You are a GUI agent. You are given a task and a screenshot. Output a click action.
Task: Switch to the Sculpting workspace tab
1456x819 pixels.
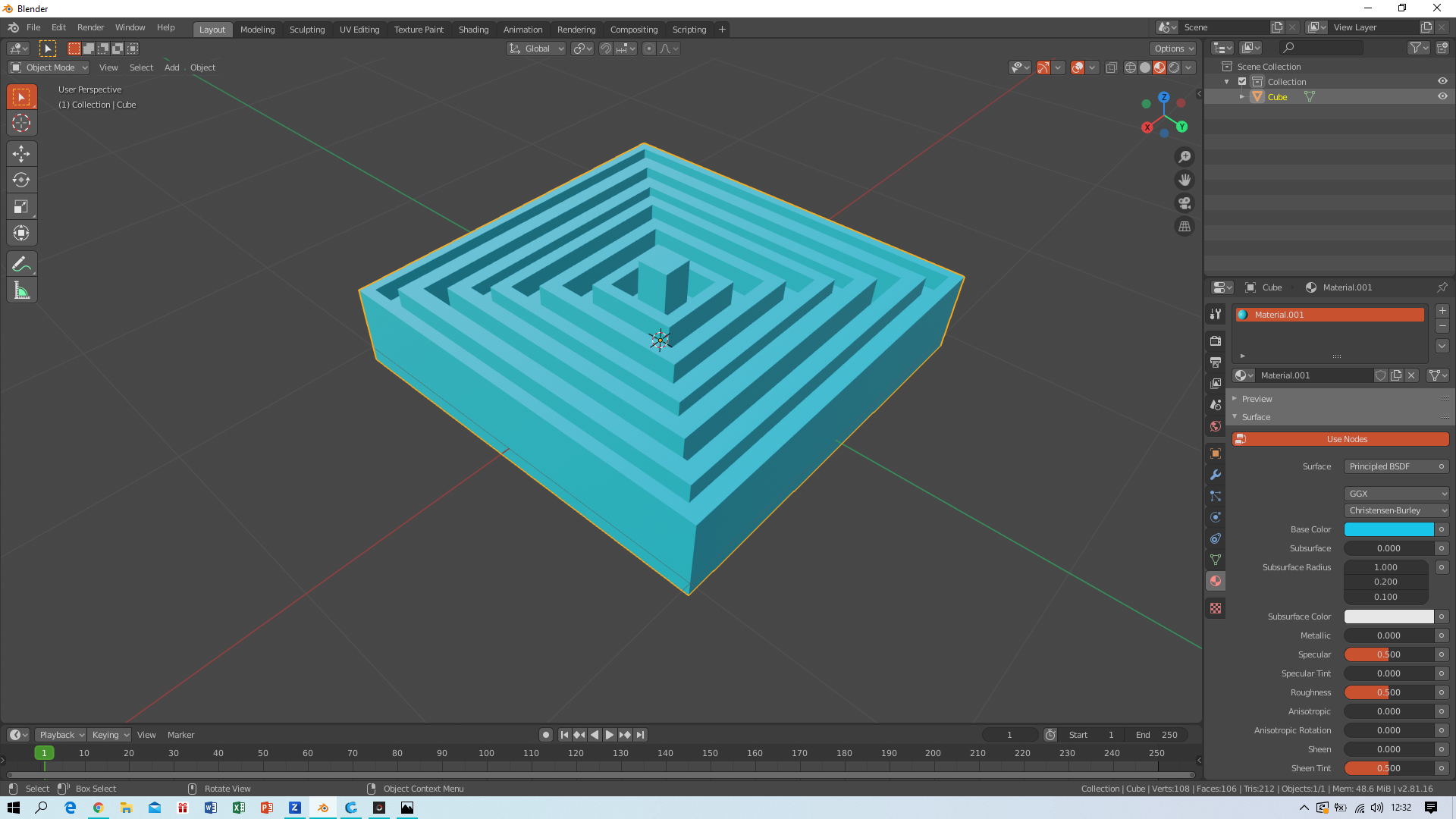(x=306, y=30)
